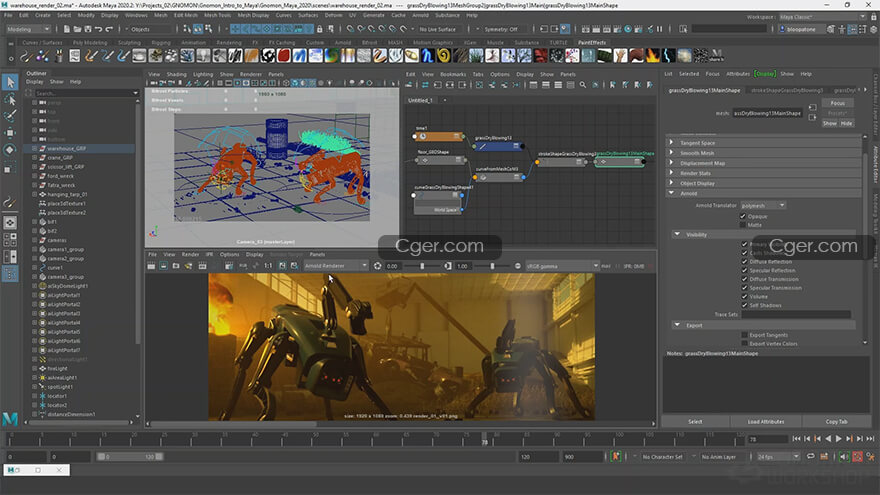Toggle the Opaque checkbox
880x495 pixels.
[743, 216]
